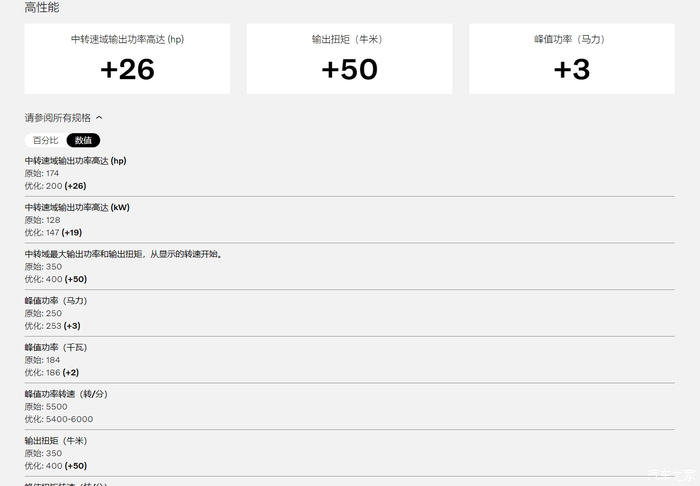Viewport: 700px width, 486px height.
Task: Click the 中转速域输出功率高达 (hp) summary card title
Action: pyautogui.click(x=127, y=39)
